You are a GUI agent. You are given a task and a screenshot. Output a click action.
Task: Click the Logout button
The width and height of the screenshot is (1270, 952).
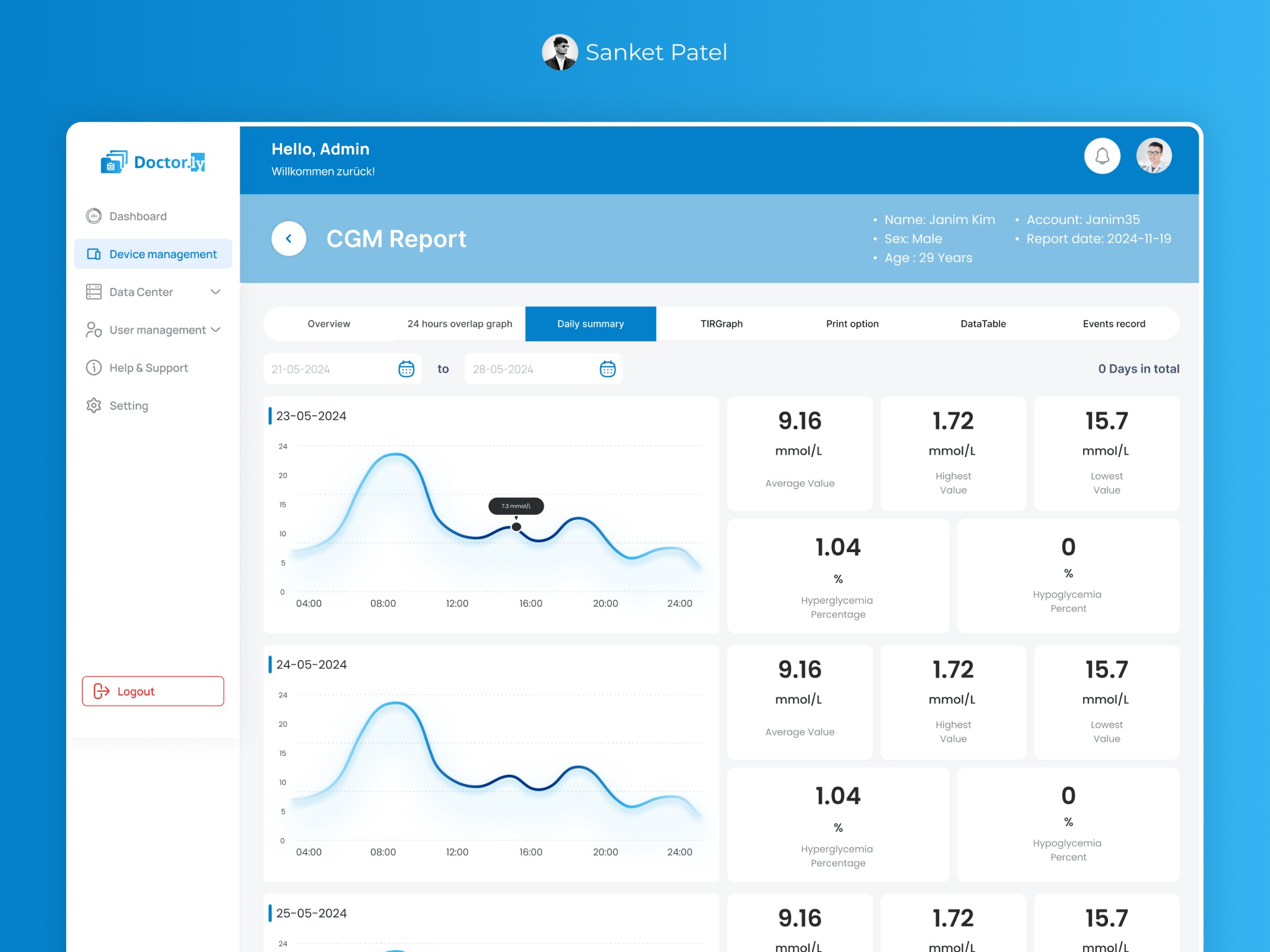[x=153, y=691]
